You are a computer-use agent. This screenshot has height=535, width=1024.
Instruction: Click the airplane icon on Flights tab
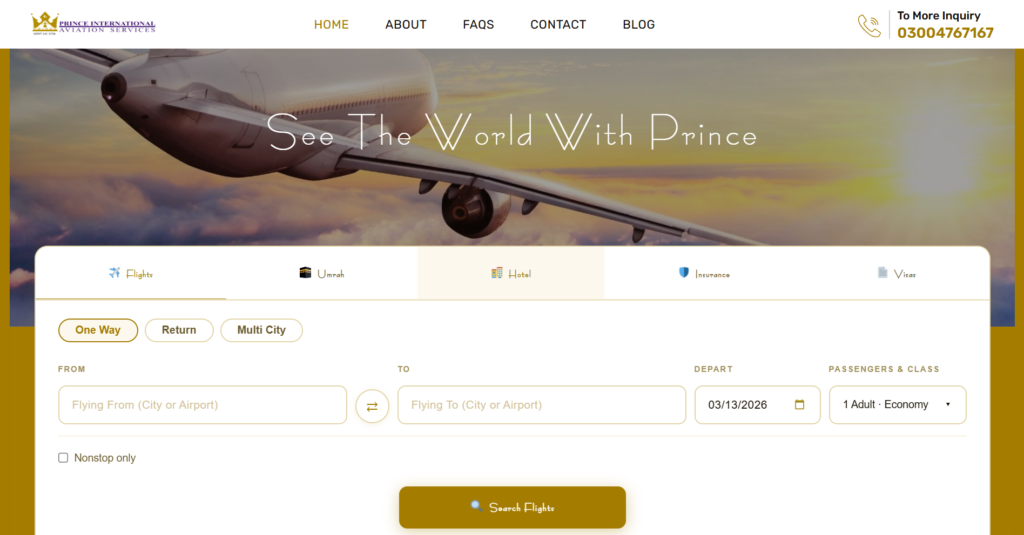pyautogui.click(x=115, y=272)
